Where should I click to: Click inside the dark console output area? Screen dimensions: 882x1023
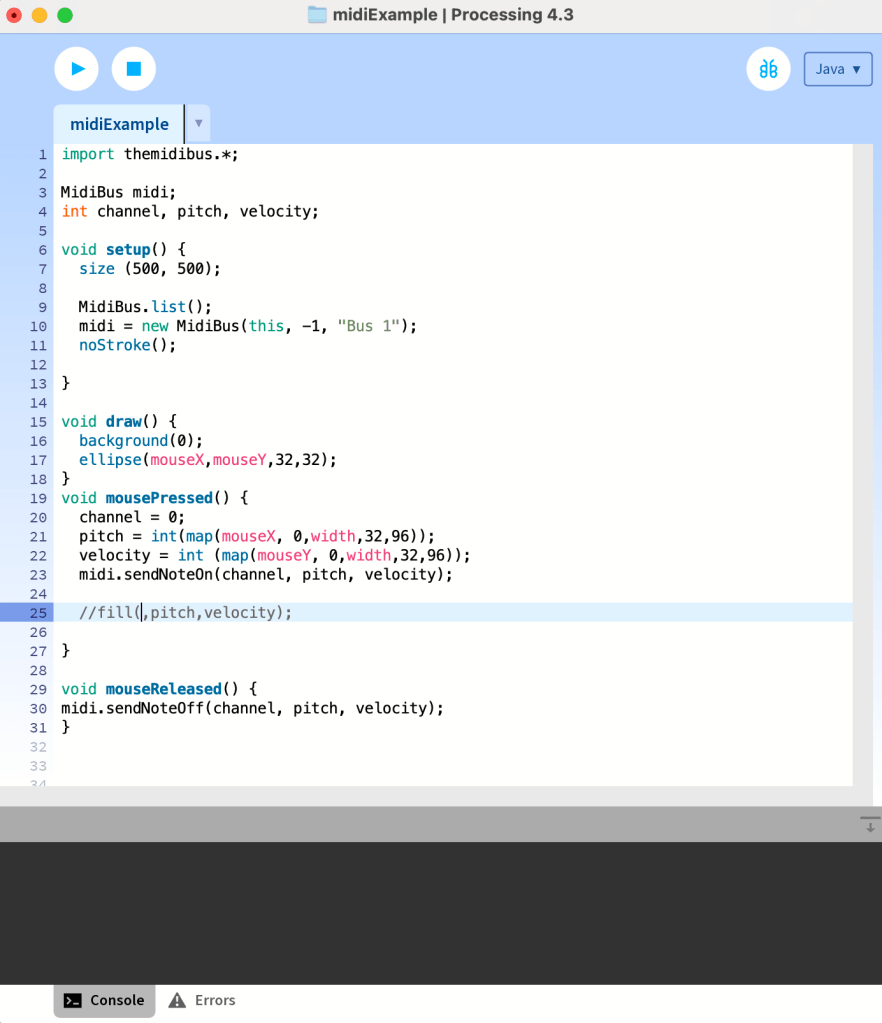pyautogui.click(x=440, y=912)
